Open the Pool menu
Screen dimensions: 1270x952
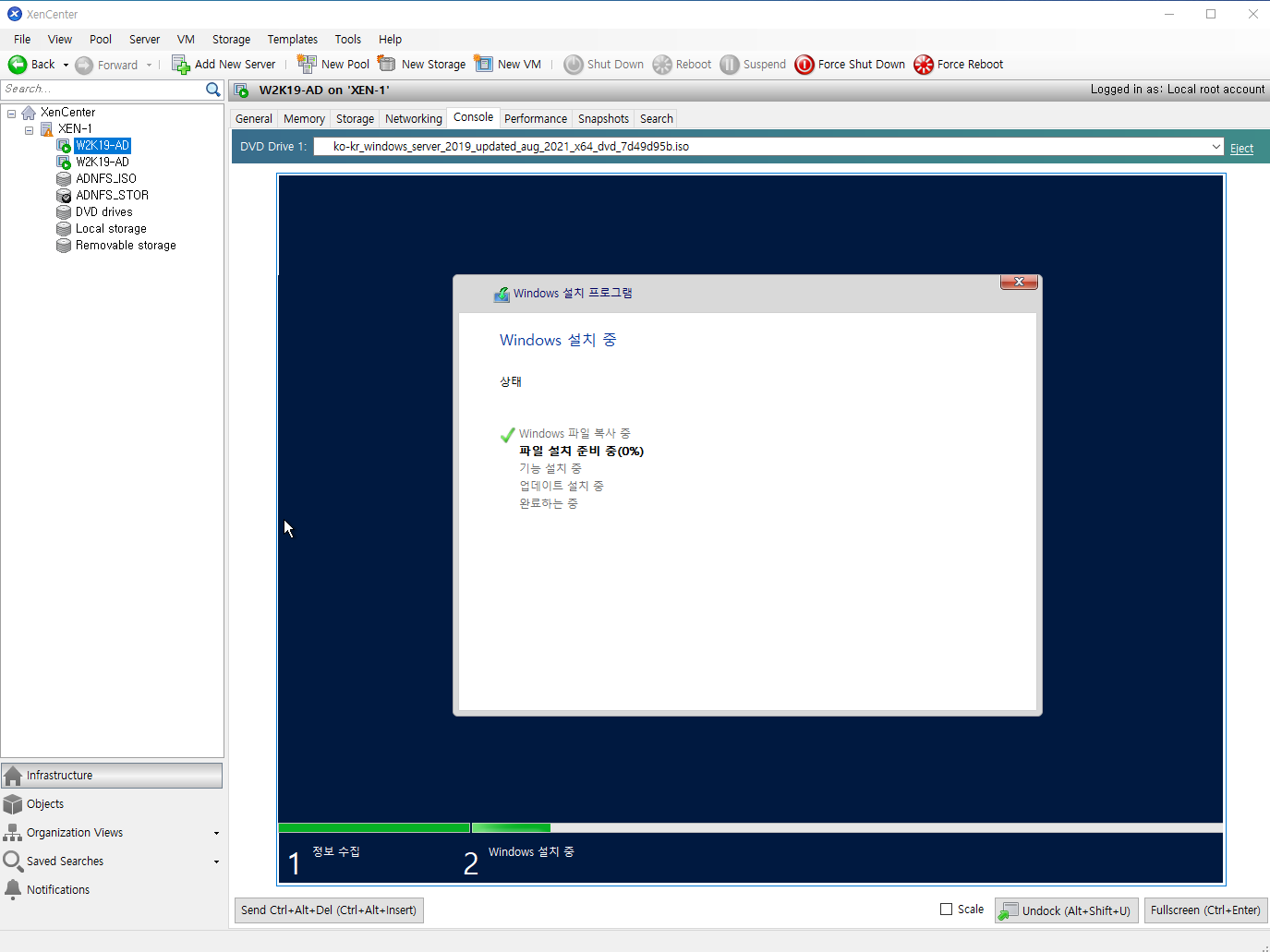(x=101, y=40)
